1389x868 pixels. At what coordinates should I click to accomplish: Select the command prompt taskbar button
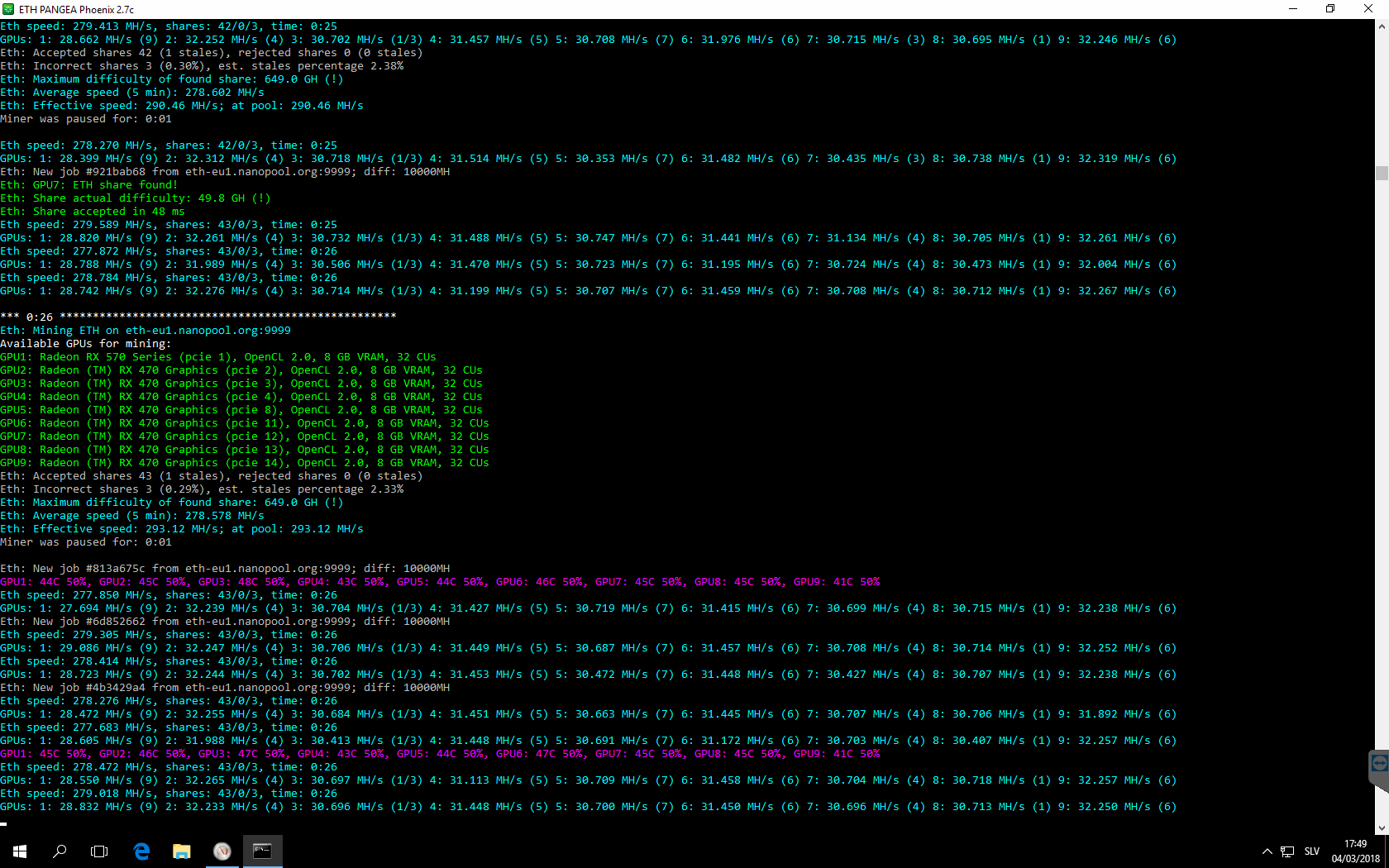pos(262,851)
